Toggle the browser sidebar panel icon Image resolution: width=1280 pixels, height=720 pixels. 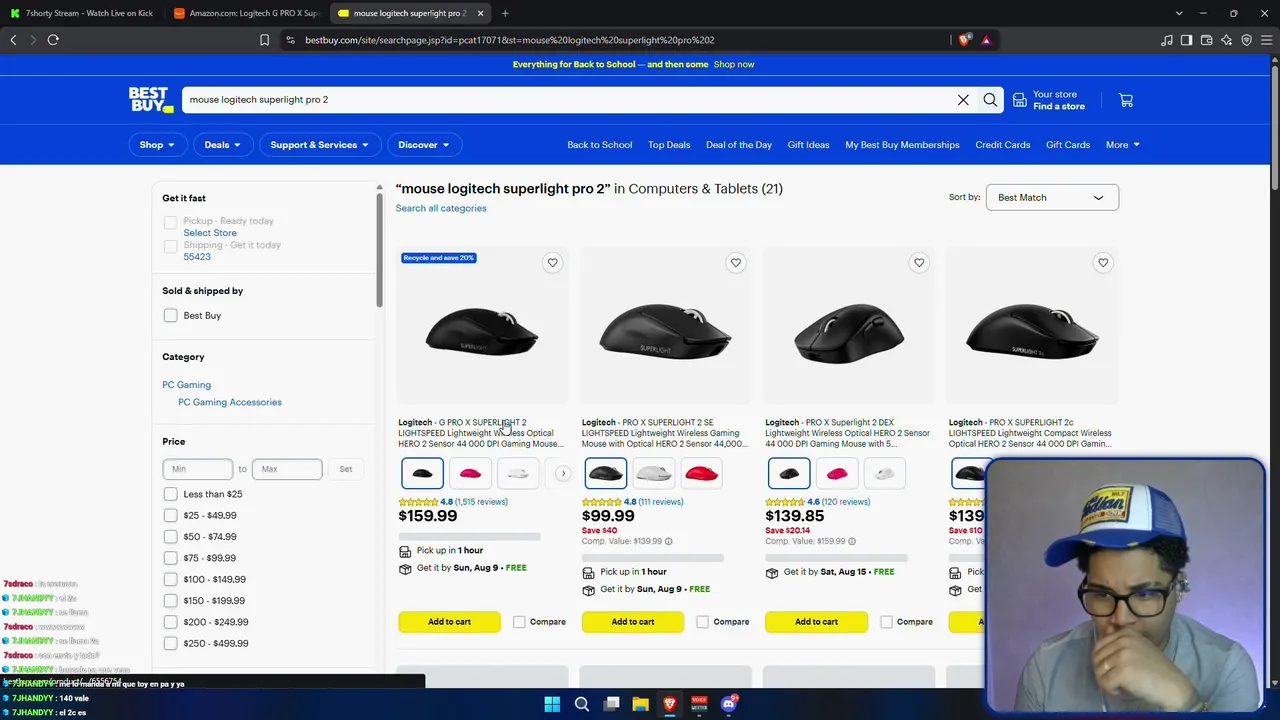[x=1187, y=40]
